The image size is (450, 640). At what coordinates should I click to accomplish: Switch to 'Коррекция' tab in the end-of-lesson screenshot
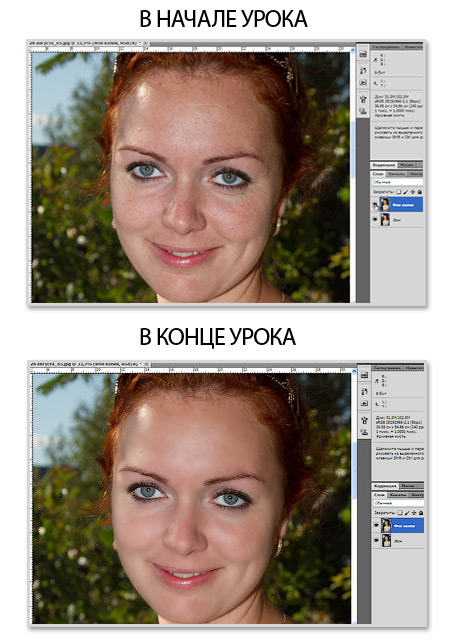(x=385, y=486)
